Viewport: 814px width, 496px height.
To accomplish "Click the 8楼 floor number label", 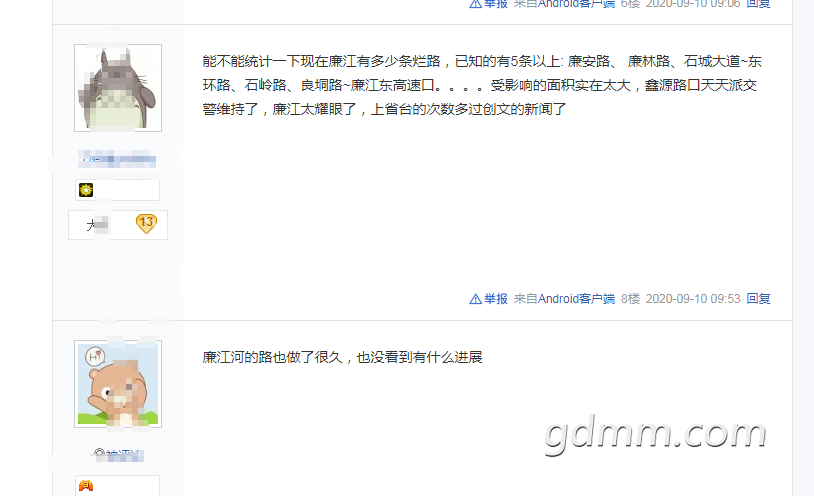I will pyautogui.click(x=630, y=299).
